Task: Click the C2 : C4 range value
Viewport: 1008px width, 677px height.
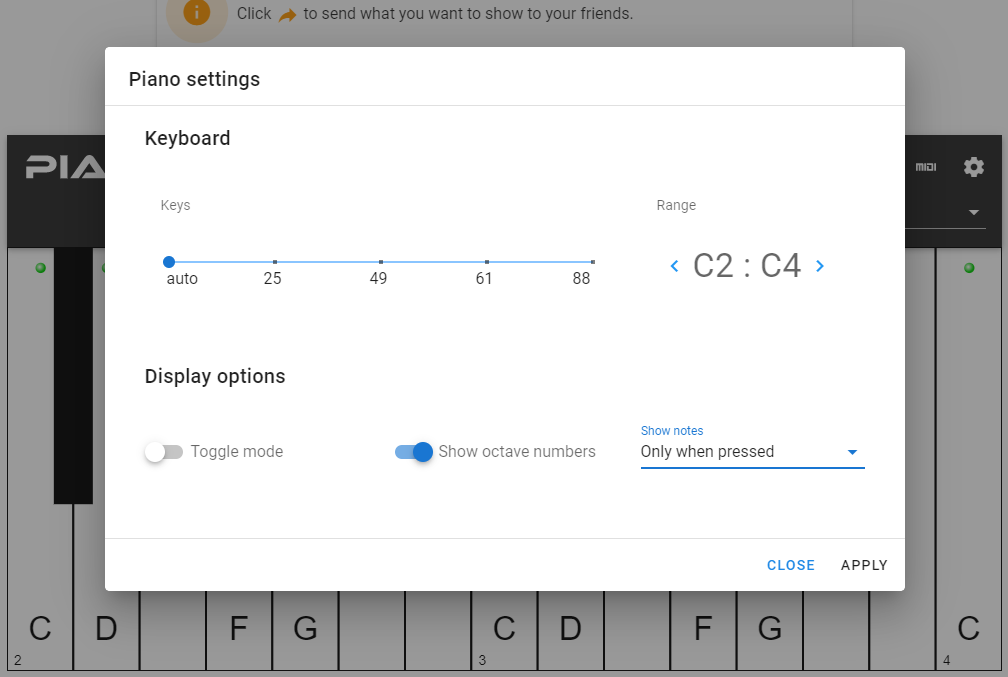Action: (x=747, y=266)
